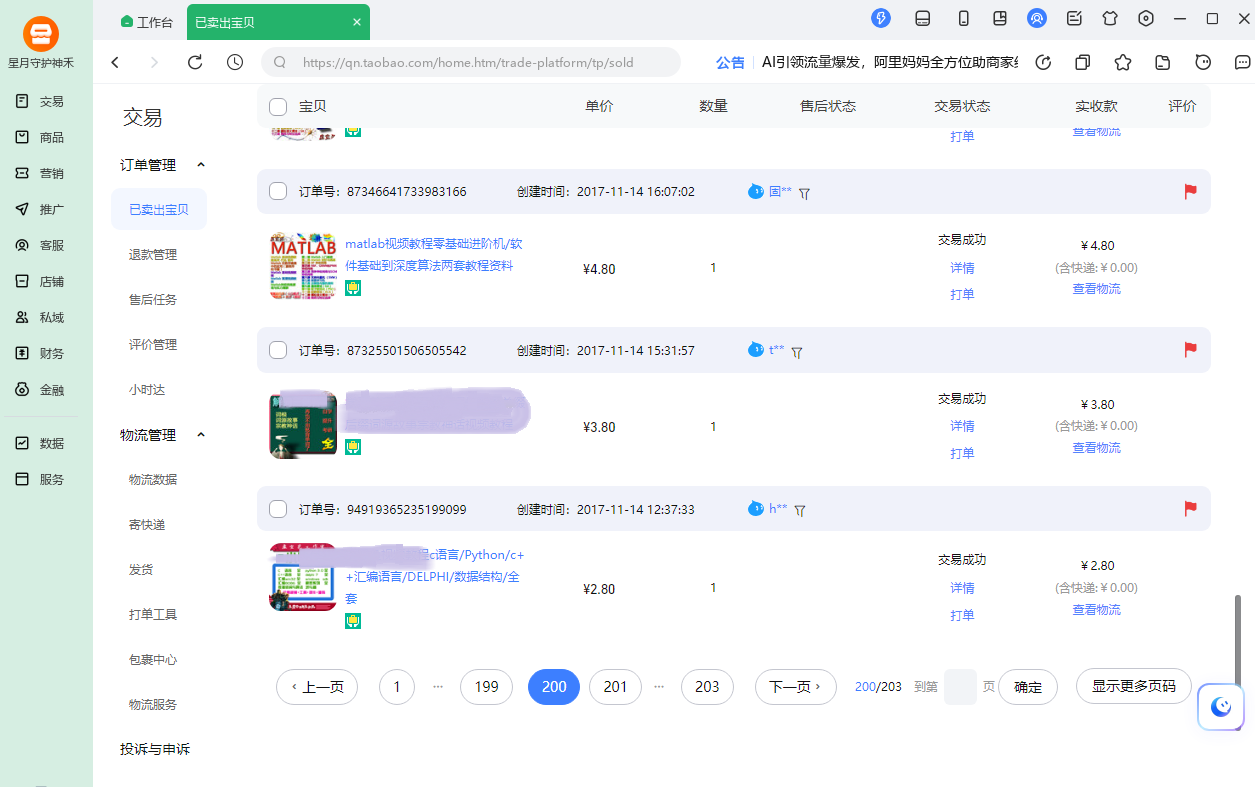This screenshot has height=787, width=1255.
Task: Click filter funnel icon next to buyer t**
Action: (x=797, y=352)
